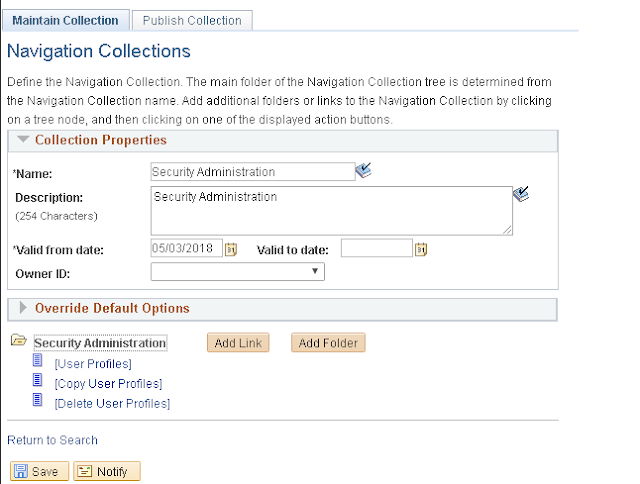
Task: Click spell check icon next to Name field
Action: click(x=363, y=170)
